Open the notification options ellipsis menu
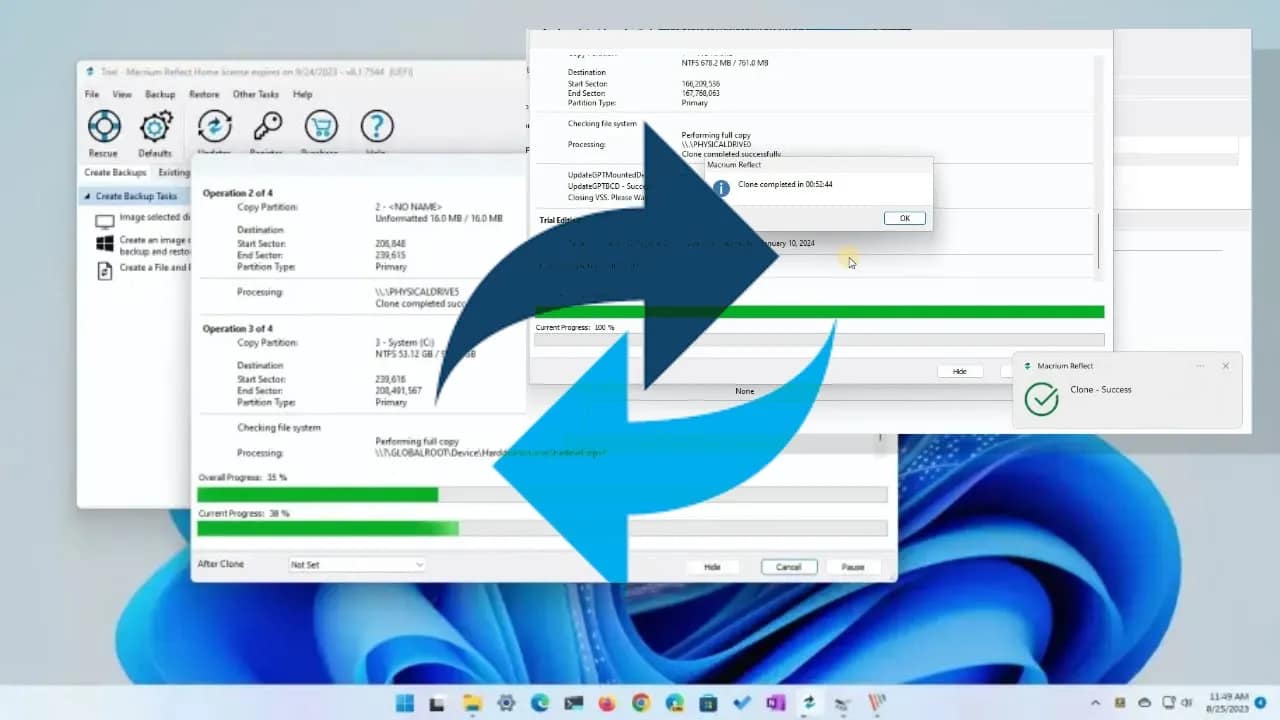1280x720 pixels. pyautogui.click(x=1199, y=366)
